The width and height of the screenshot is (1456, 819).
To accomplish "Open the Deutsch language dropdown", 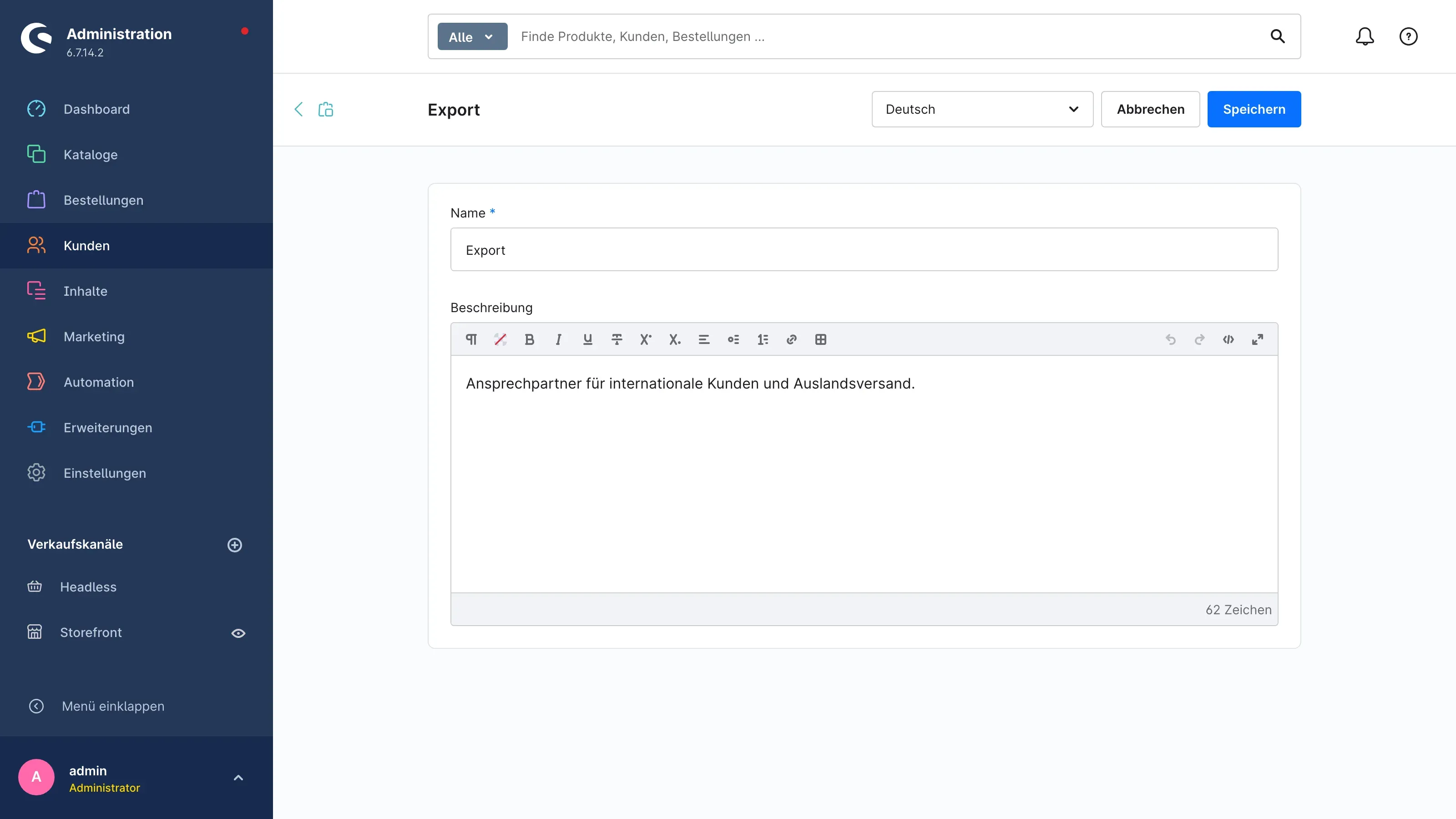I will tap(982, 109).
